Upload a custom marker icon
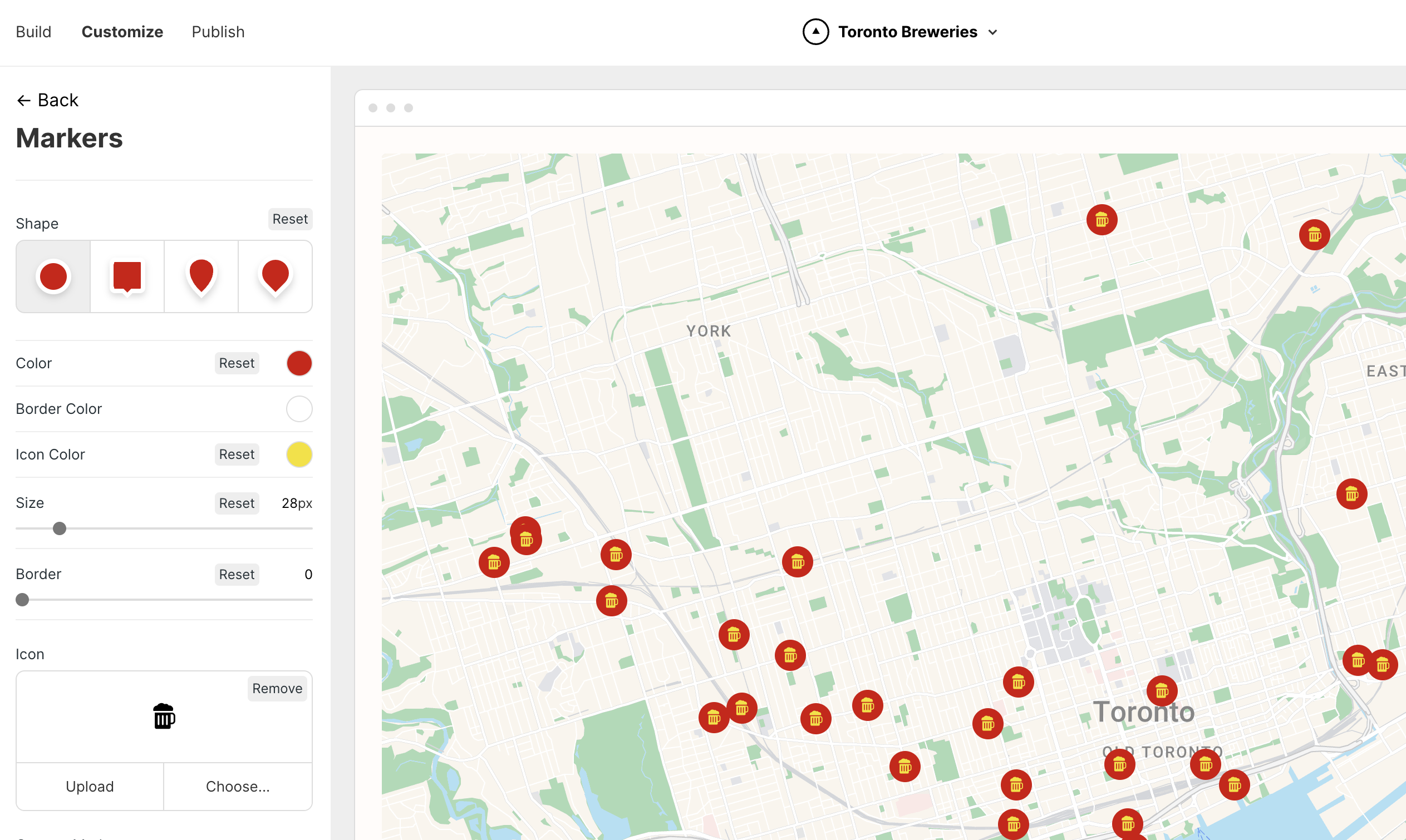Viewport: 1406px width, 840px height. (x=90, y=787)
